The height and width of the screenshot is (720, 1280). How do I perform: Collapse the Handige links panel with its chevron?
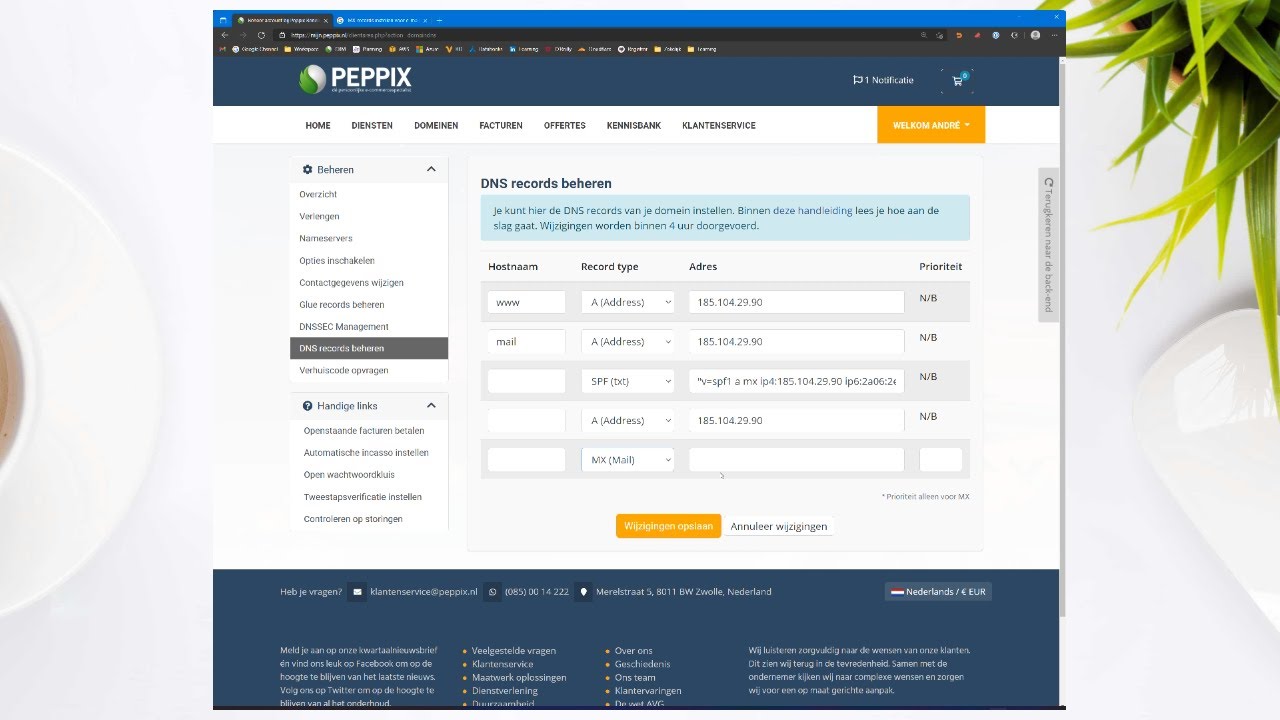pos(431,406)
